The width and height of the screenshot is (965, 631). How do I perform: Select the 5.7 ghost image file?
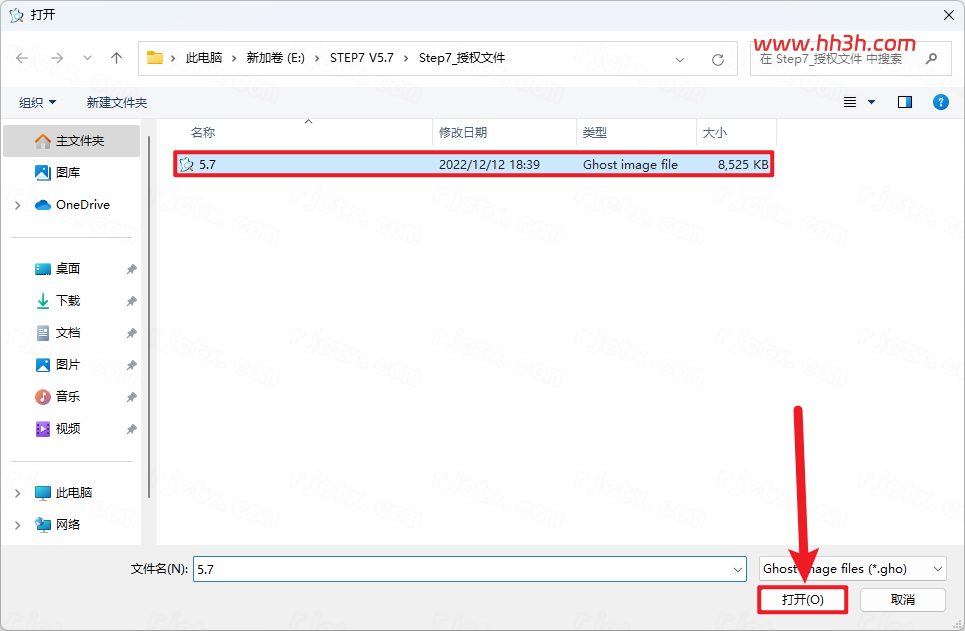click(473, 164)
